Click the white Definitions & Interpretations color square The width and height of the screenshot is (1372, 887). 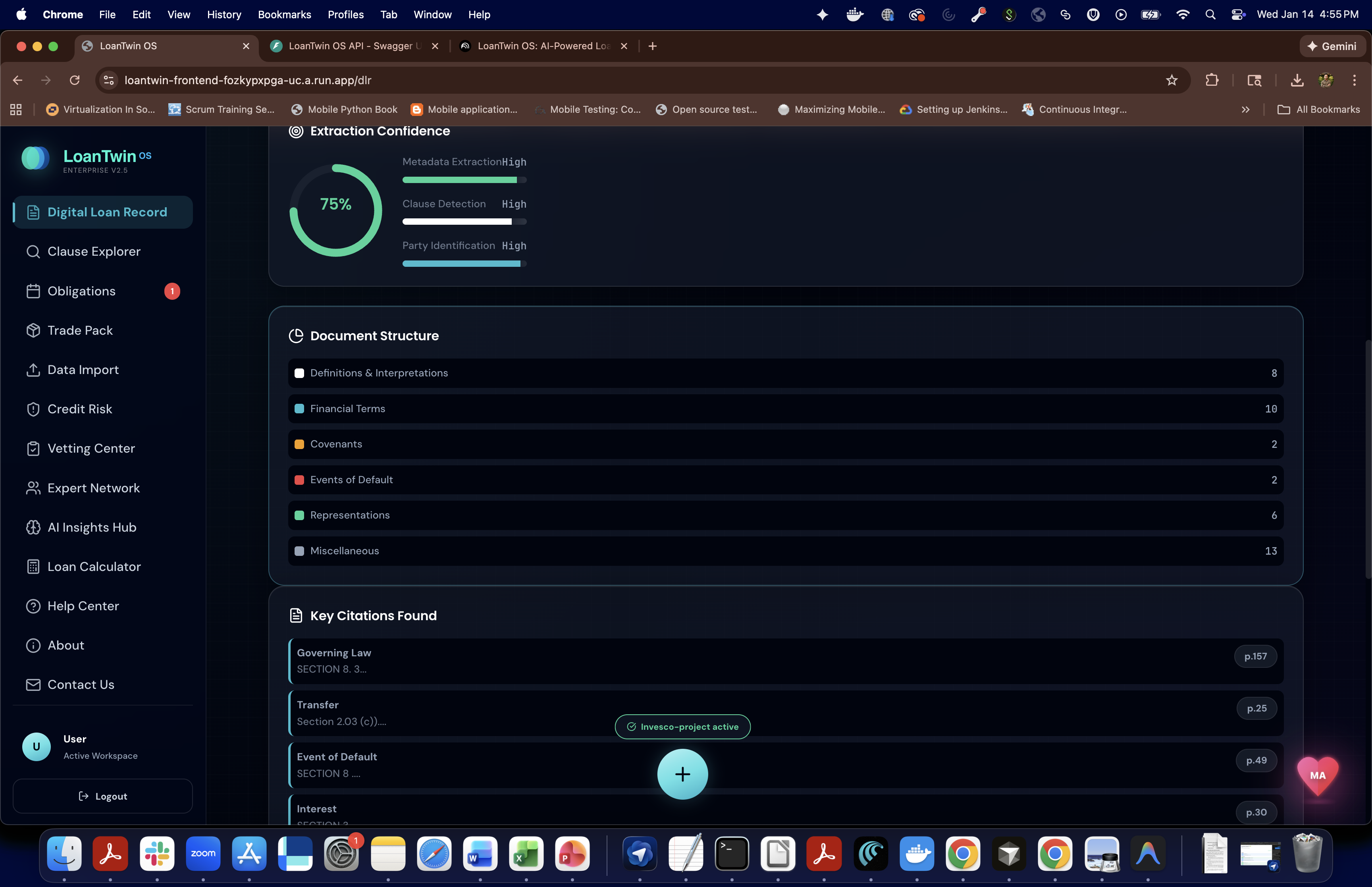coord(299,373)
